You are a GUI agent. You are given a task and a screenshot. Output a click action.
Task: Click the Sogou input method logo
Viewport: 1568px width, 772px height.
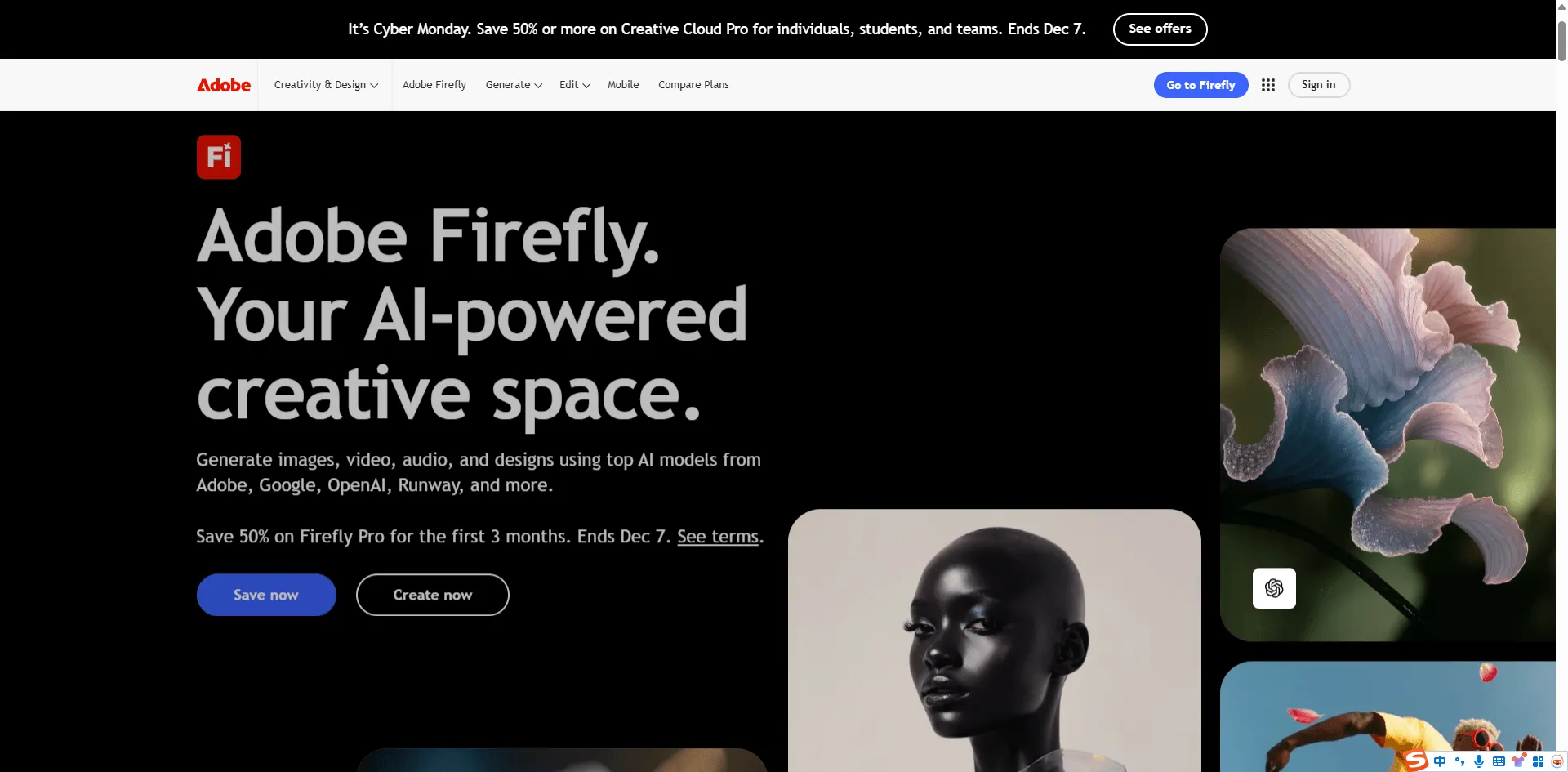pos(1417,761)
